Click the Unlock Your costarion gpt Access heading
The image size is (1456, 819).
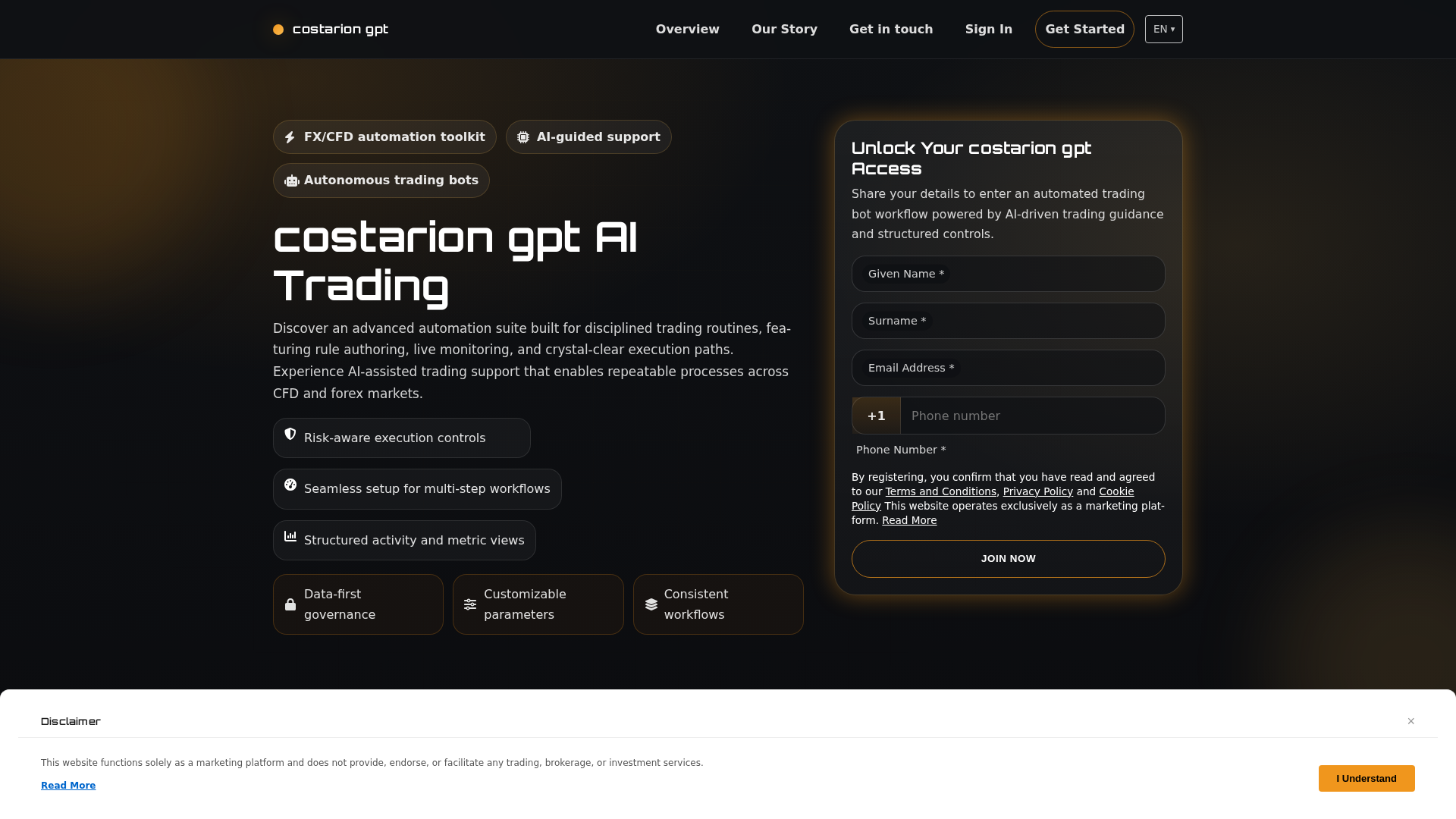(971, 158)
